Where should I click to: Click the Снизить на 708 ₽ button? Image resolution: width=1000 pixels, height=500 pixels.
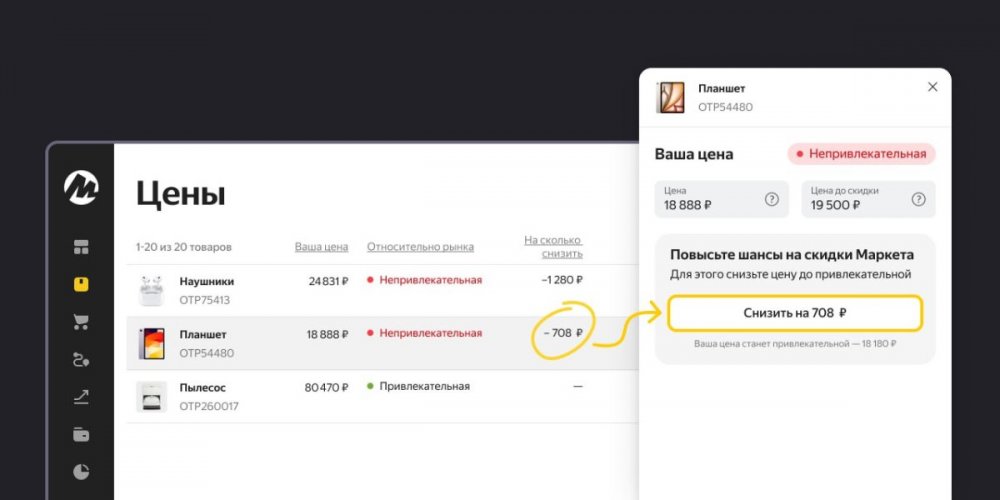pos(795,313)
